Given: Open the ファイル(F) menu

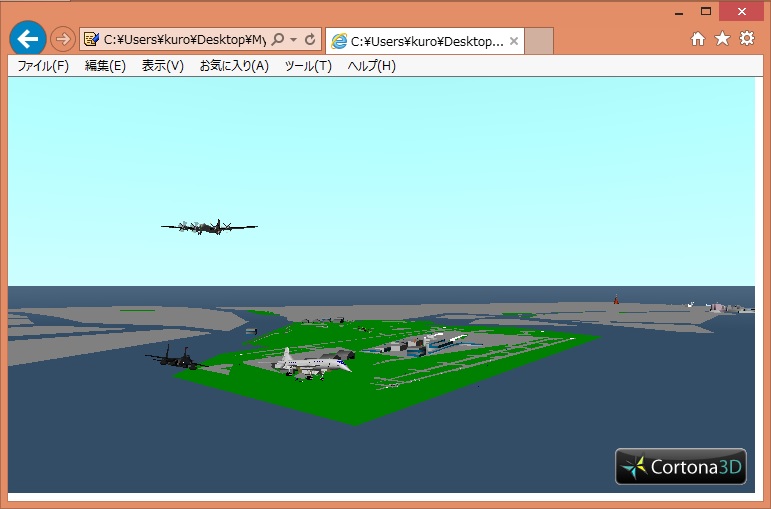Looking at the screenshot, I should (43, 66).
